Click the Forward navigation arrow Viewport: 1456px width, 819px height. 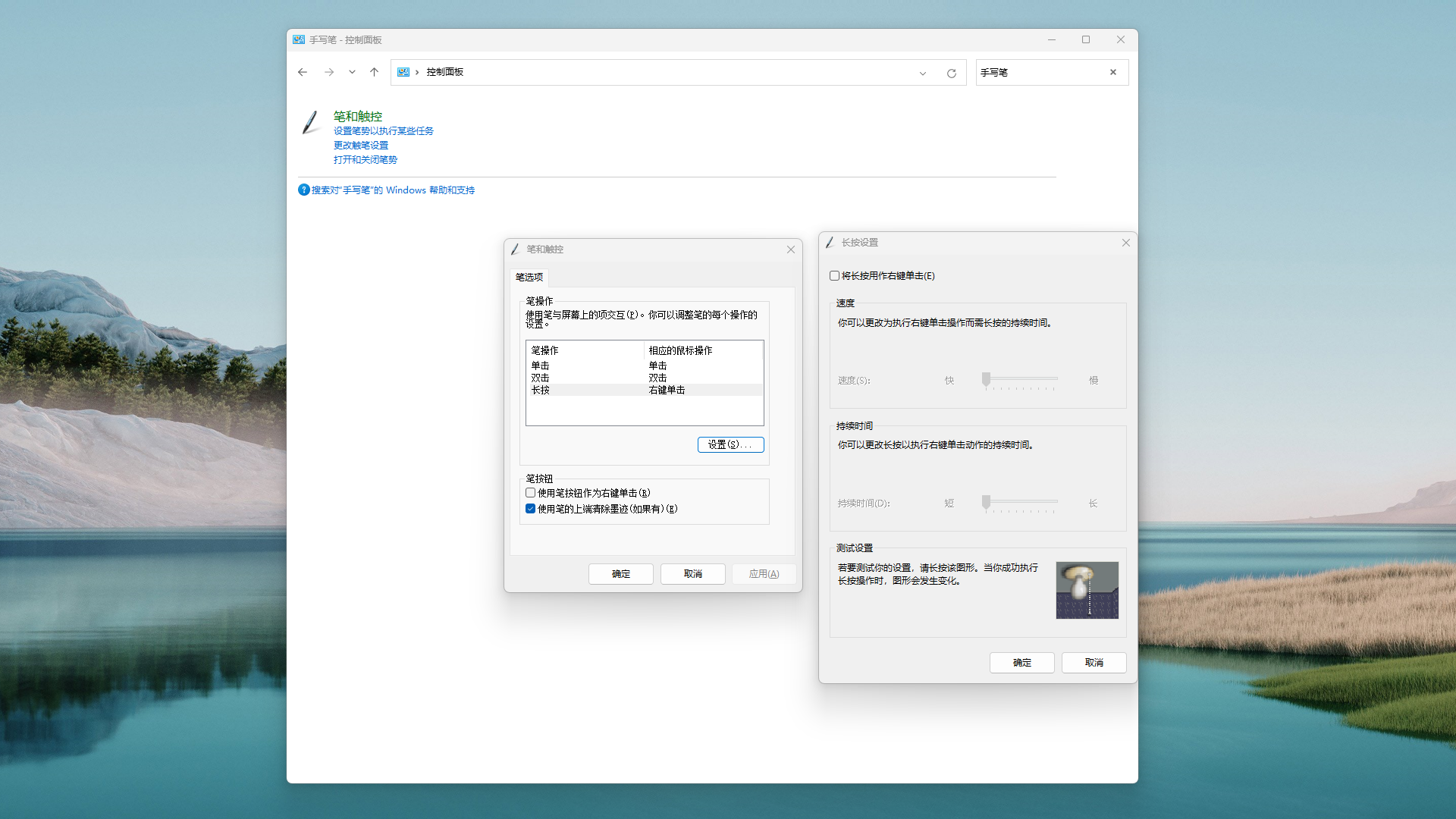pos(328,72)
